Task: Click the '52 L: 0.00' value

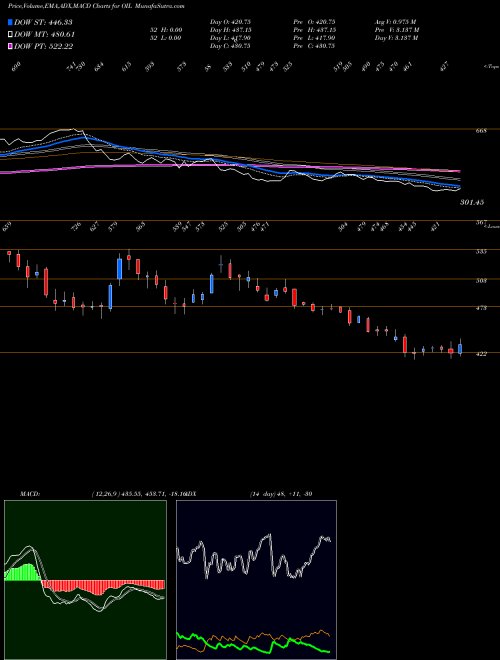Action: pos(165,38)
